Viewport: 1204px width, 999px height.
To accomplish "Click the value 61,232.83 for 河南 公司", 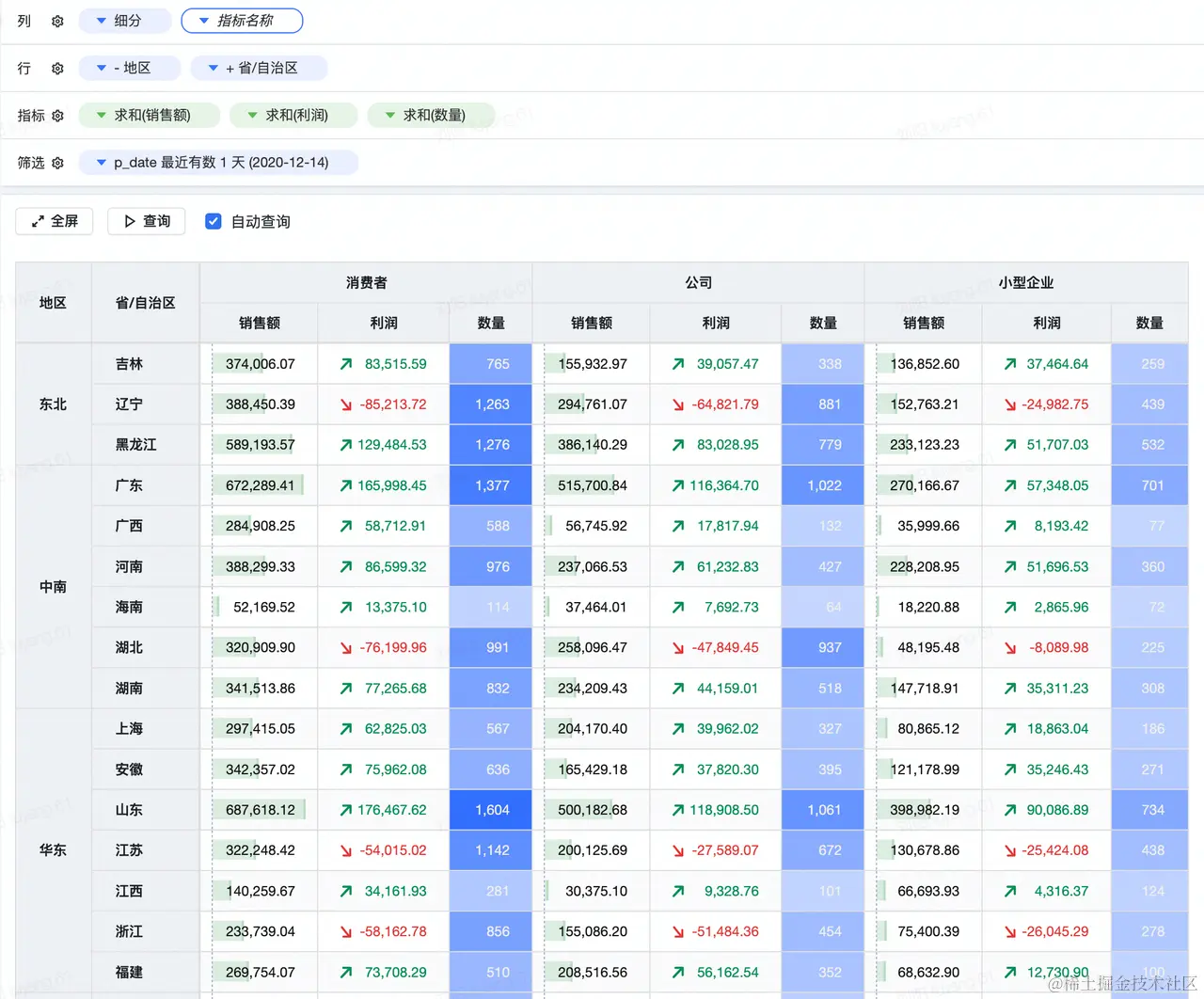I will (x=727, y=566).
